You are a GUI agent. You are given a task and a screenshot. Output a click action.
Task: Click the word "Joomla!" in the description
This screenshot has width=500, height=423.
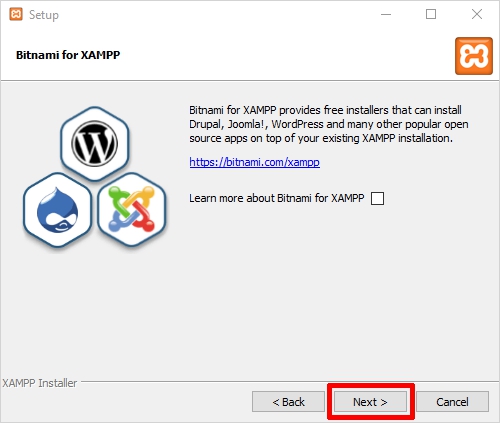coord(247,124)
